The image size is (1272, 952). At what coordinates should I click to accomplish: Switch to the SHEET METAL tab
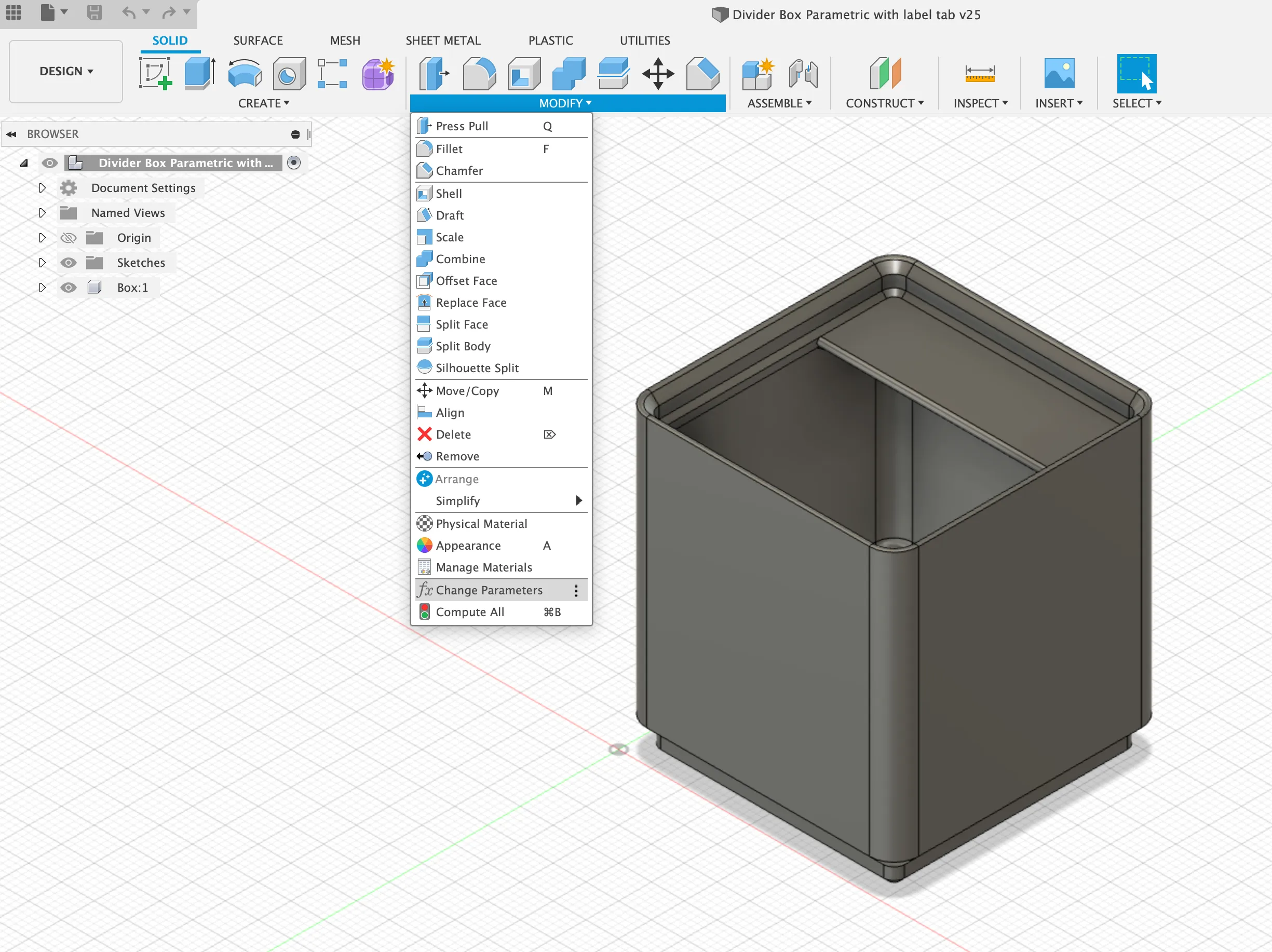coord(443,40)
